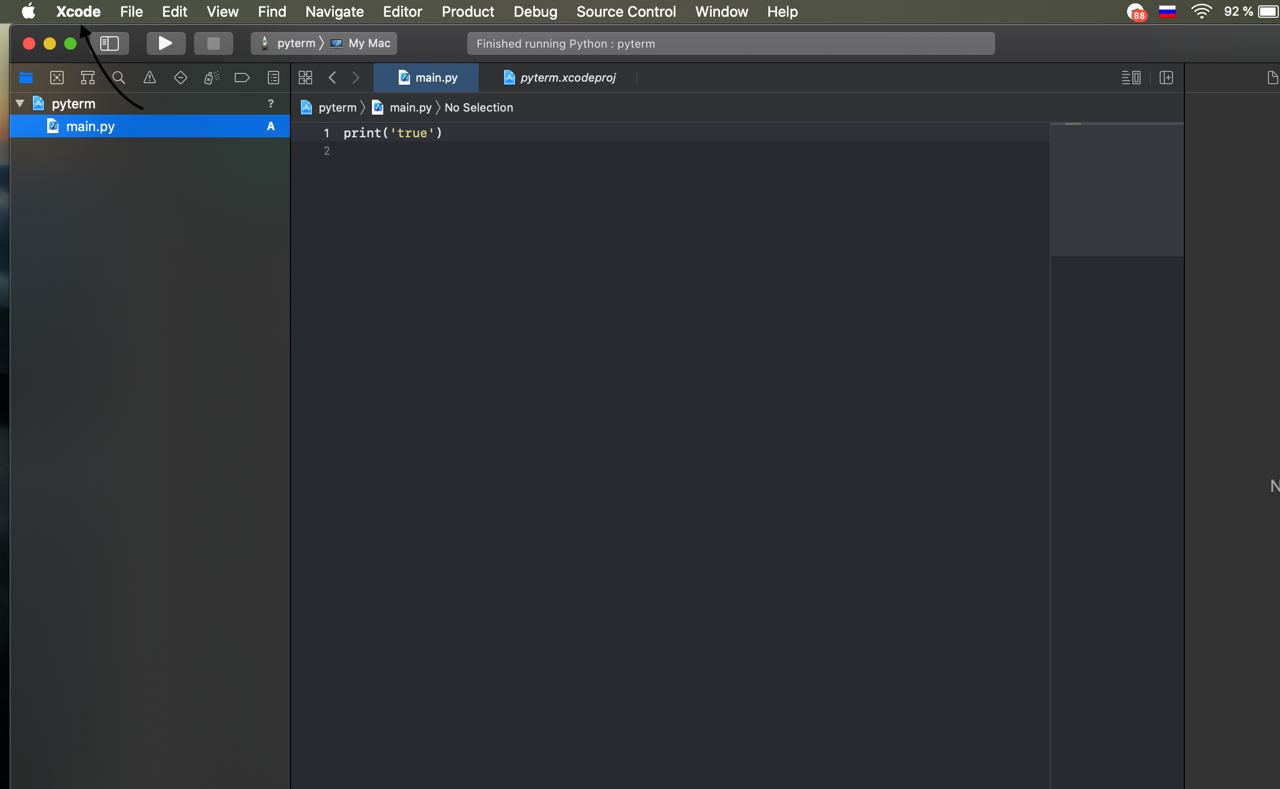
Task: Open the Edit menu
Action: pos(175,11)
